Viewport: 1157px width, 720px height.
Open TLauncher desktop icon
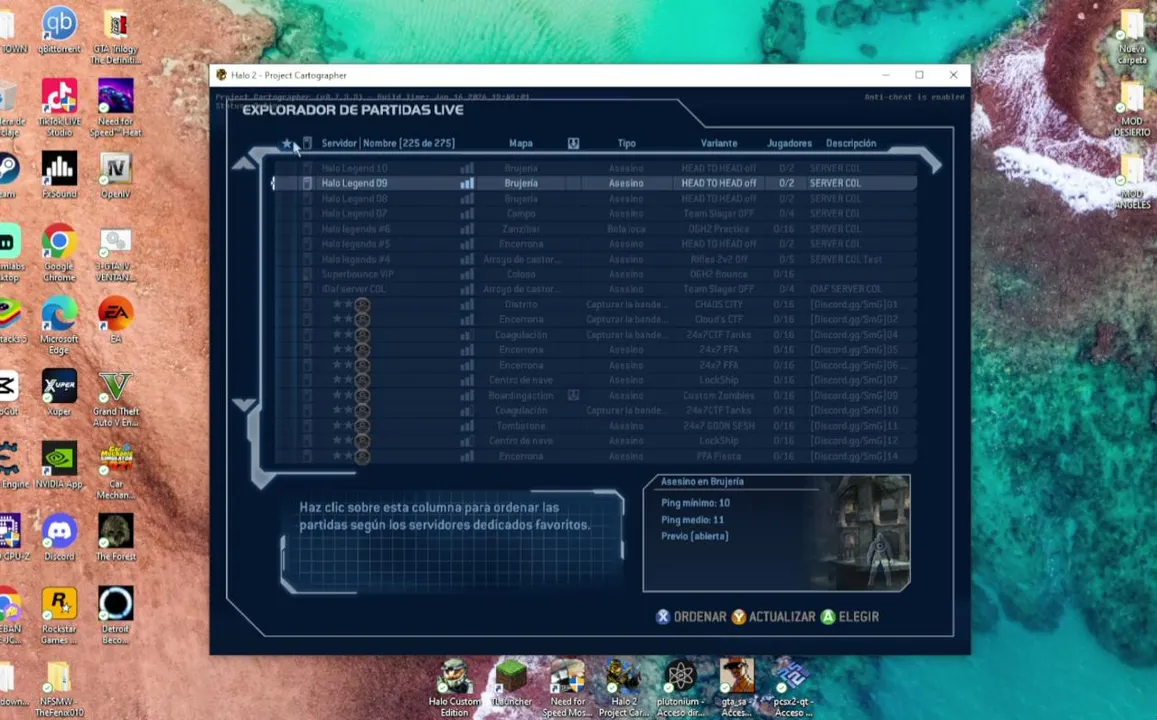(511, 682)
